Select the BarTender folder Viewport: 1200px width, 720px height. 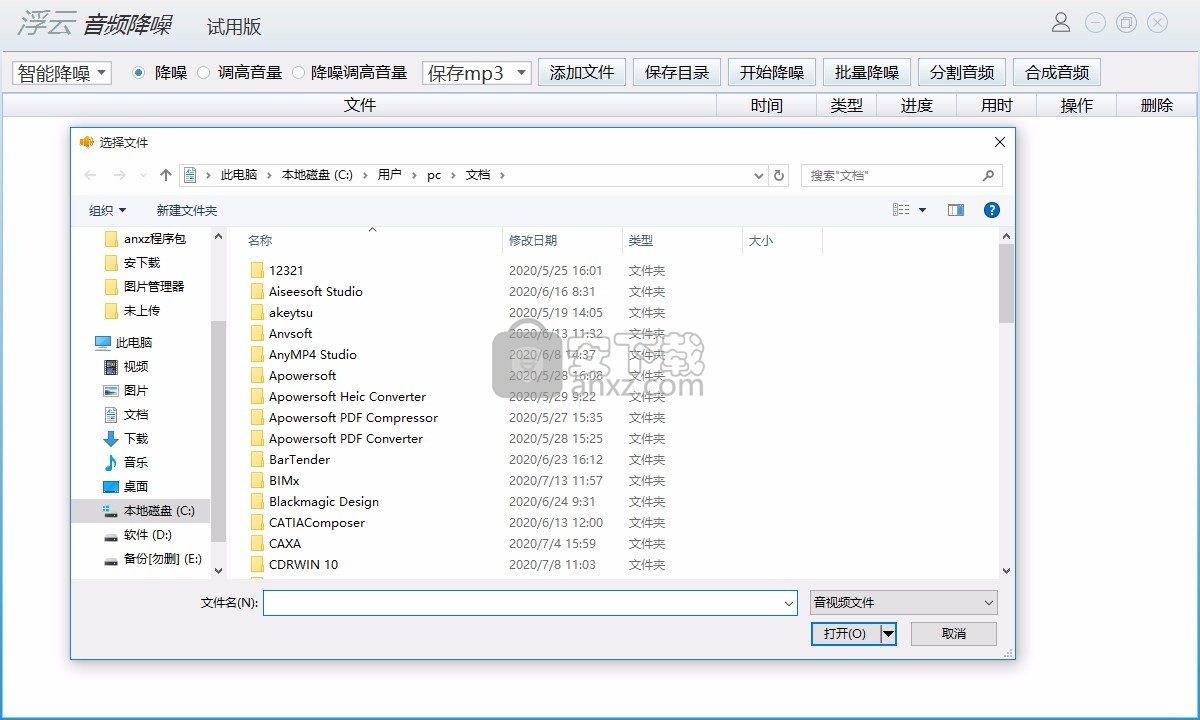tap(299, 459)
